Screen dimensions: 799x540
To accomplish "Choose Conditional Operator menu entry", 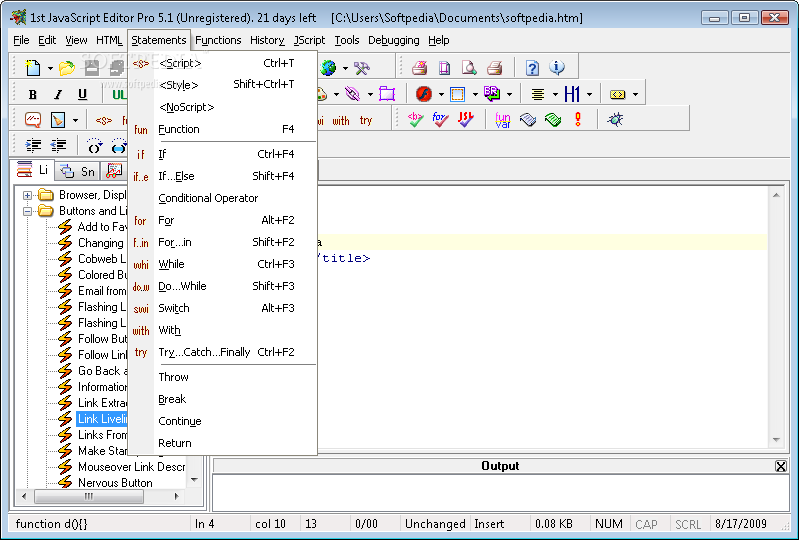I will (223, 198).
